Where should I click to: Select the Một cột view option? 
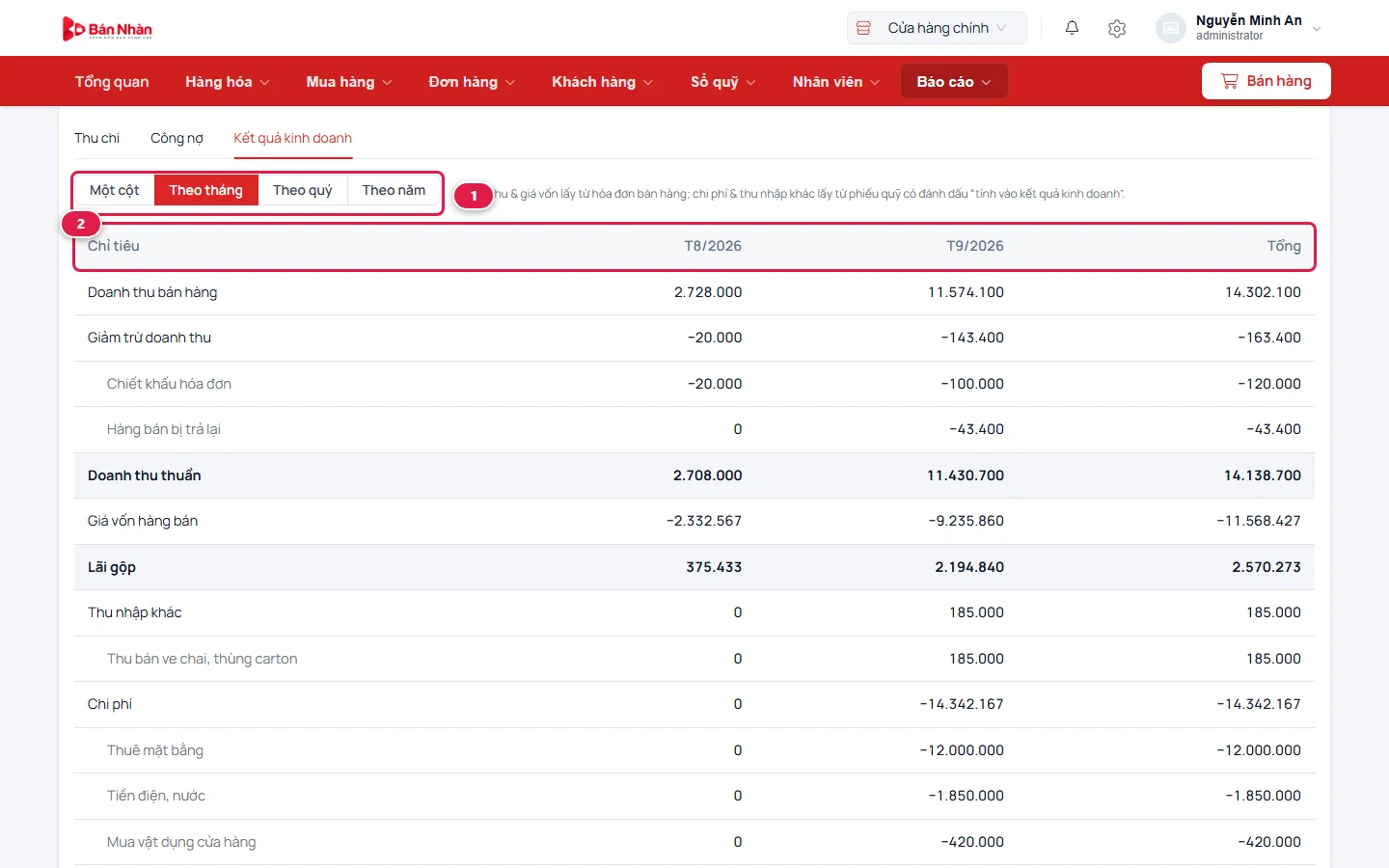(x=114, y=190)
